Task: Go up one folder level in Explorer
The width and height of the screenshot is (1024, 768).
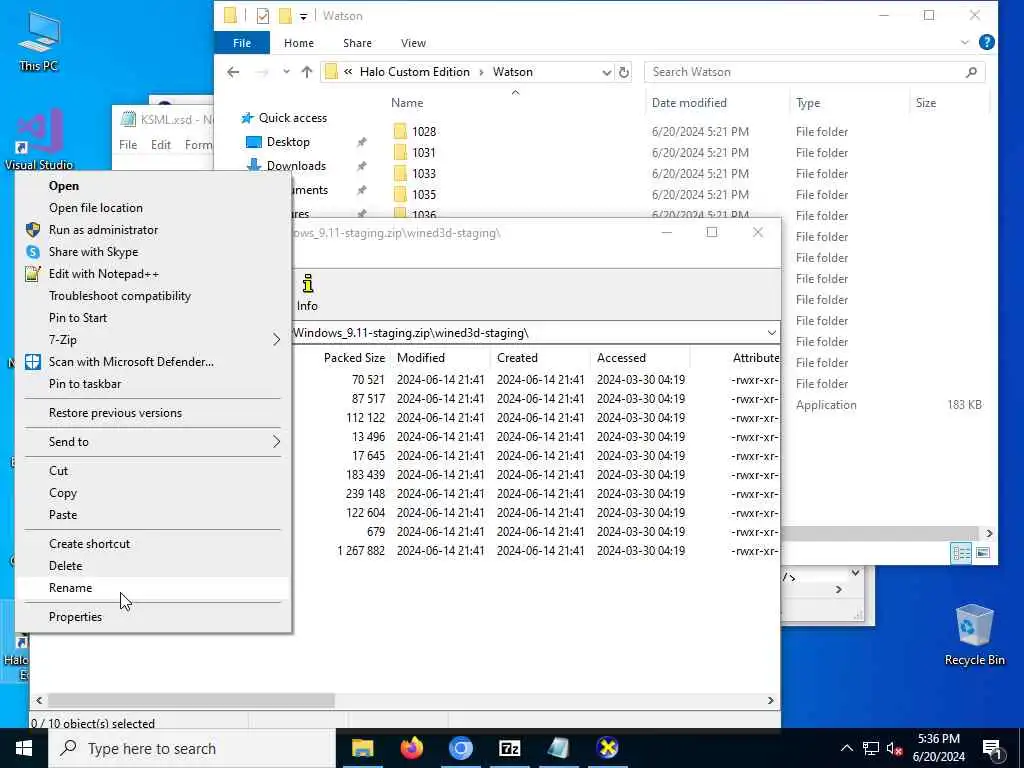Action: (306, 72)
